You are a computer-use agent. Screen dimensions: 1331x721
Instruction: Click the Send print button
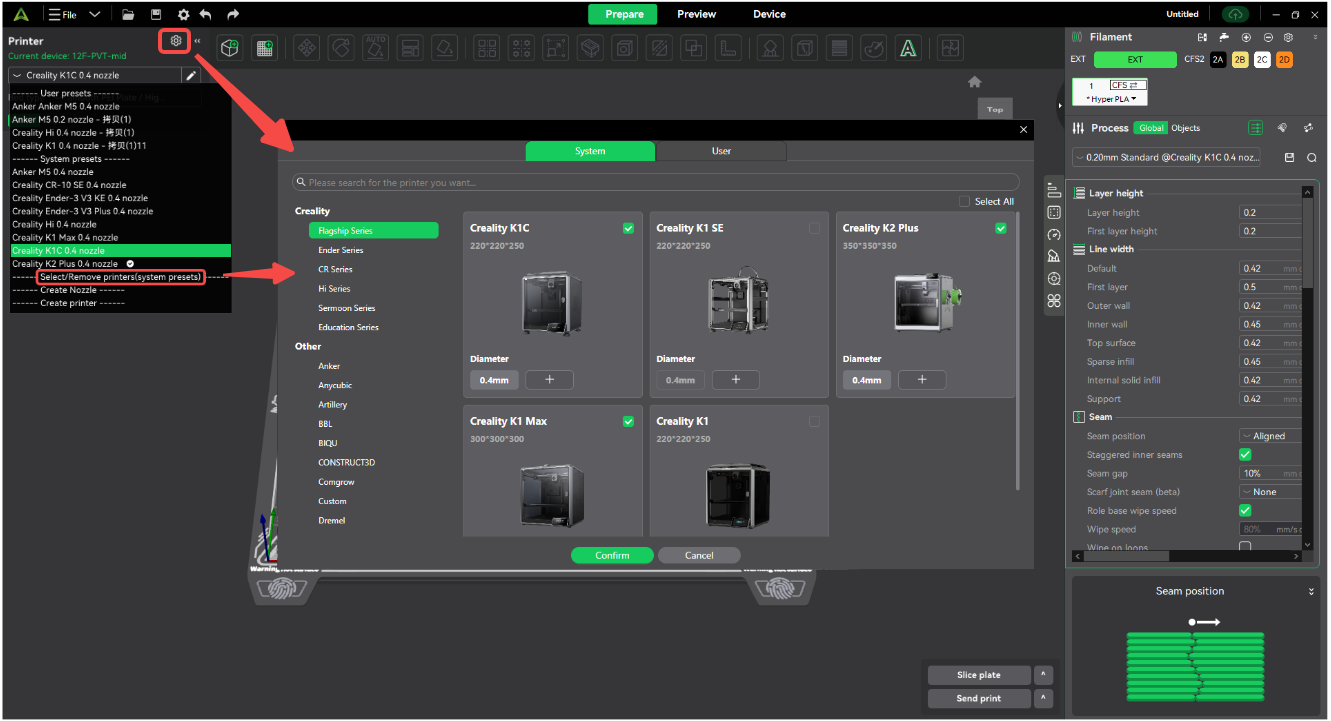[x=979, y=698]
